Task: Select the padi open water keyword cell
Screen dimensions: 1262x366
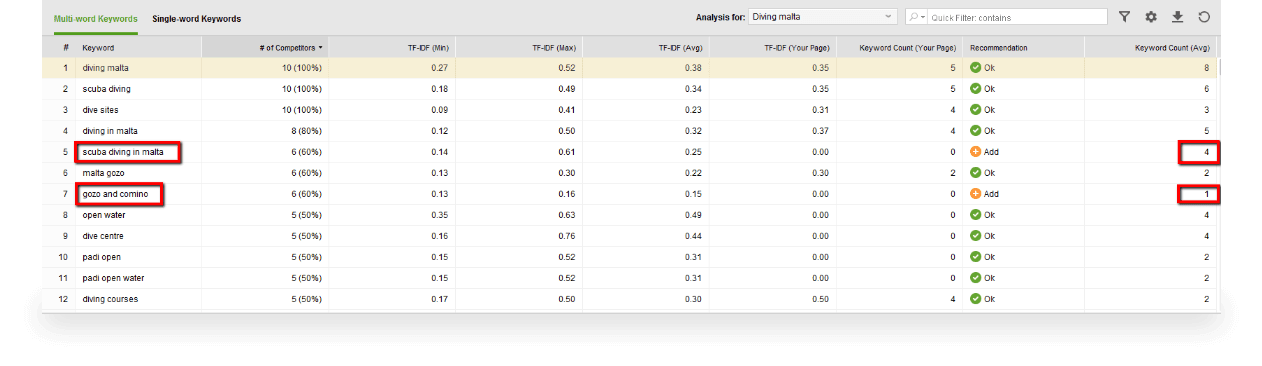Action: (x=139, y=278)
